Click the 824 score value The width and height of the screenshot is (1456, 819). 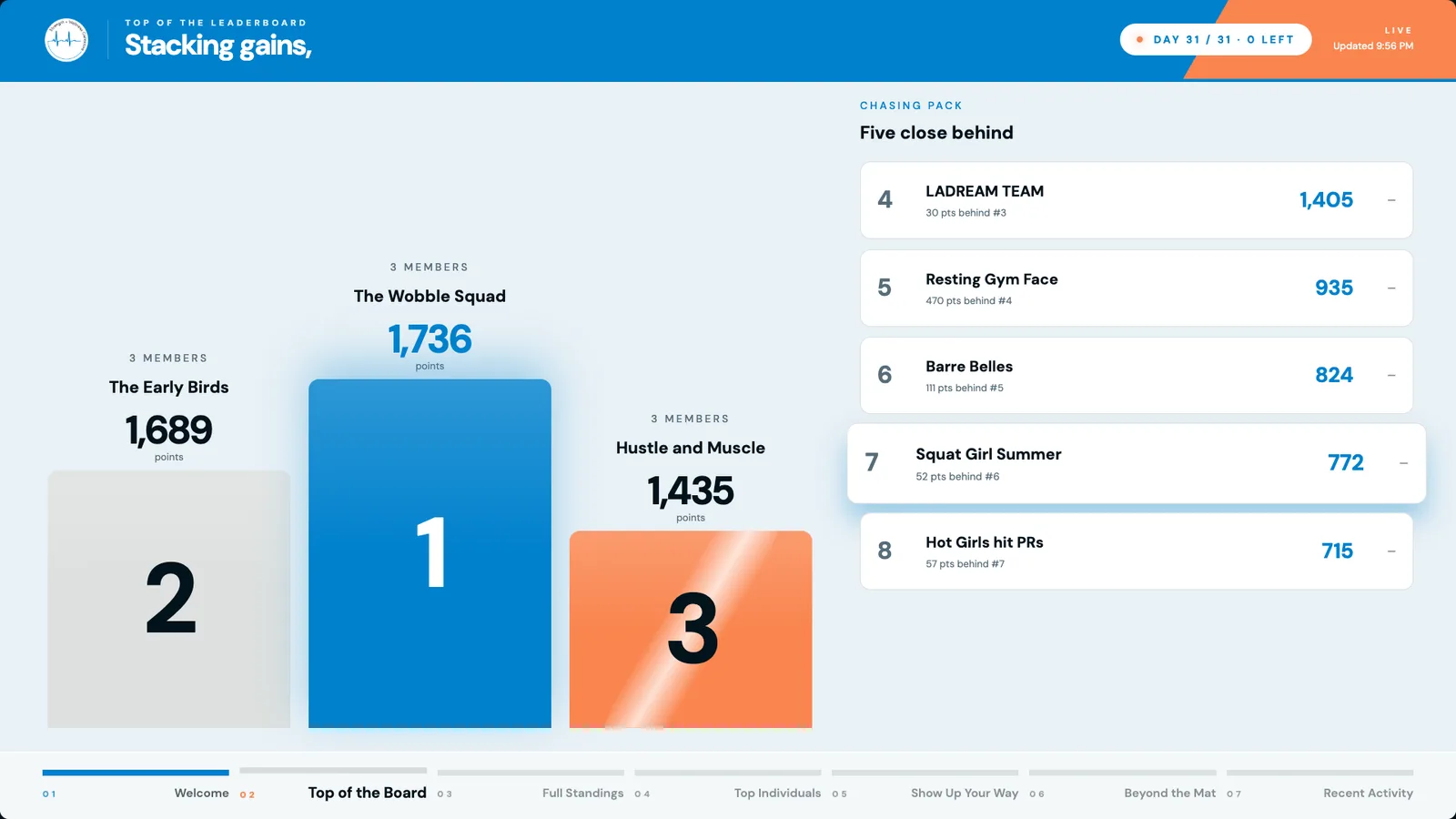(1334, 375)
